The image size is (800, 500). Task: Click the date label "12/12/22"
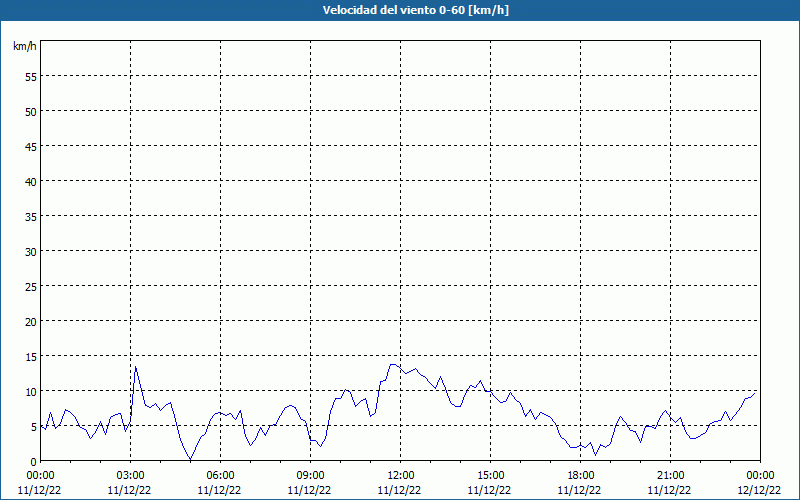[x=759, y=490]
